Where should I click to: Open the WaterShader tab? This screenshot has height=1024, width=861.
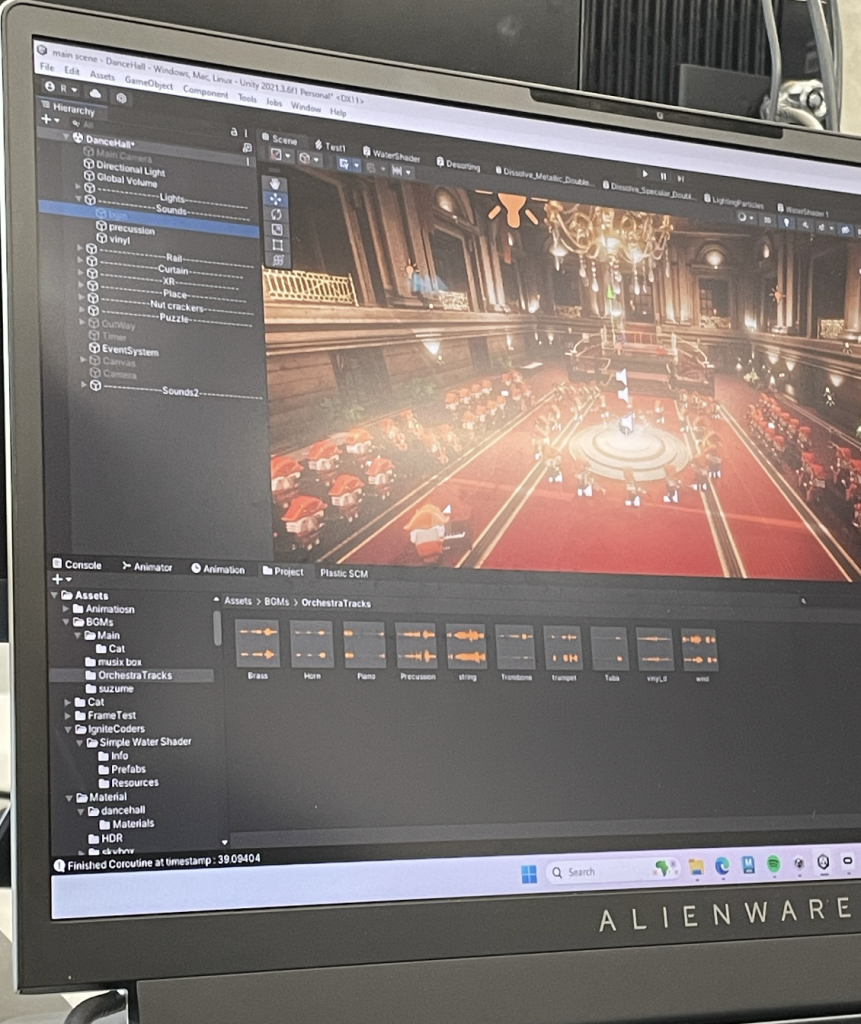[391, 155]
